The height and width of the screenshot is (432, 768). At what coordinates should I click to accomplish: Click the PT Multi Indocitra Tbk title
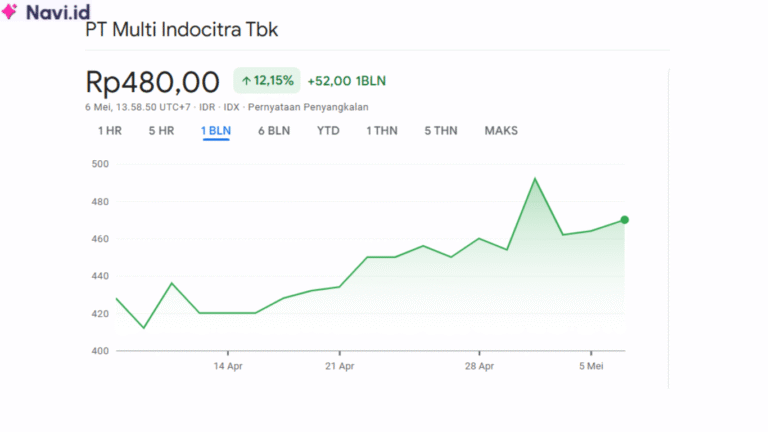point(182,30)
